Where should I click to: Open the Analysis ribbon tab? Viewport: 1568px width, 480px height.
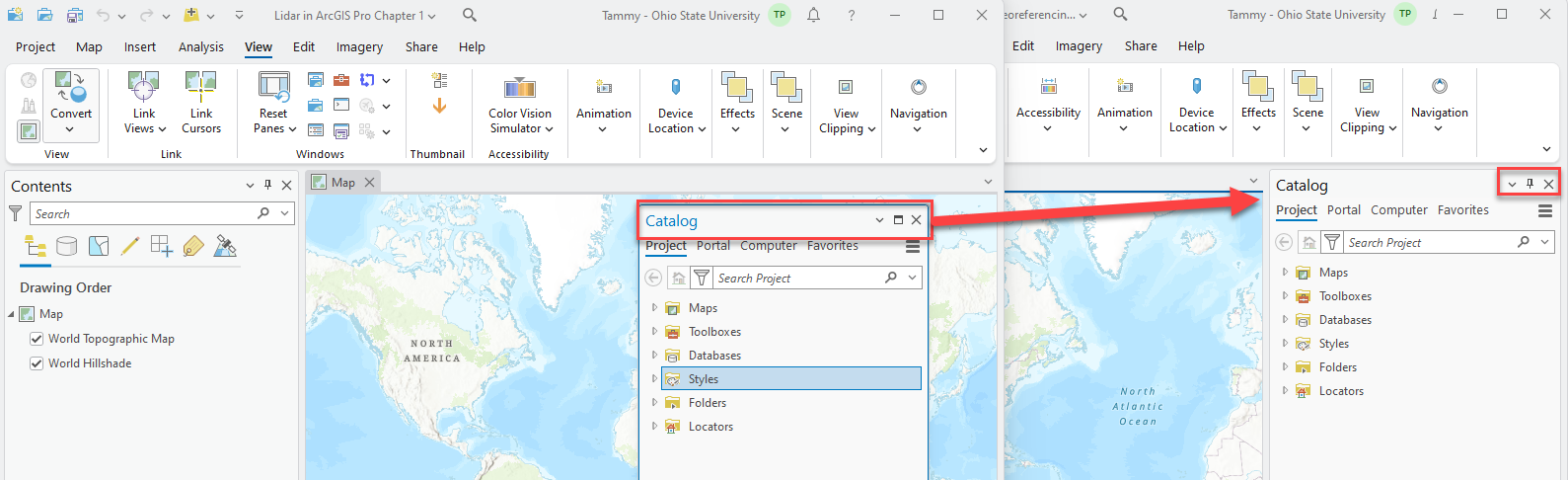[200, 46]
